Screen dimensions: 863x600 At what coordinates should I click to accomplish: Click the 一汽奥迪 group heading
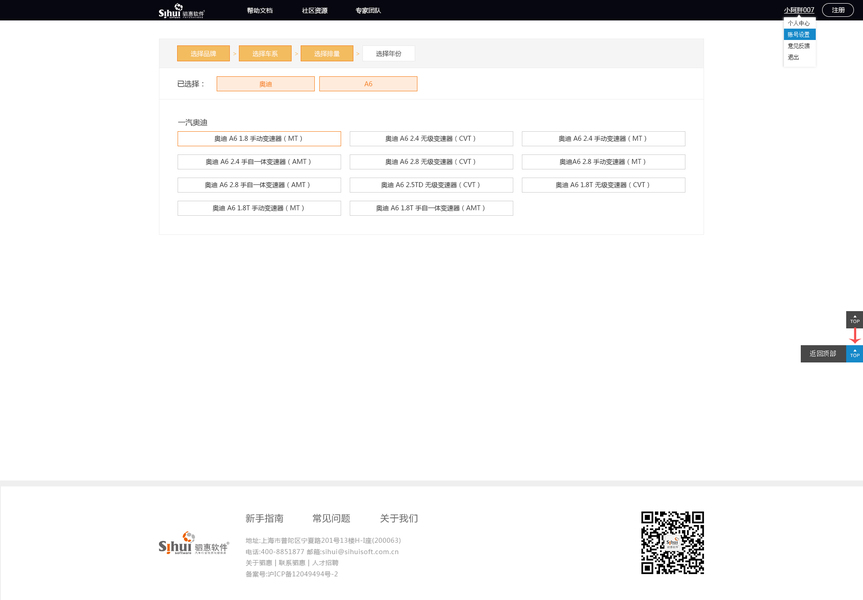[x=192, y=122]
